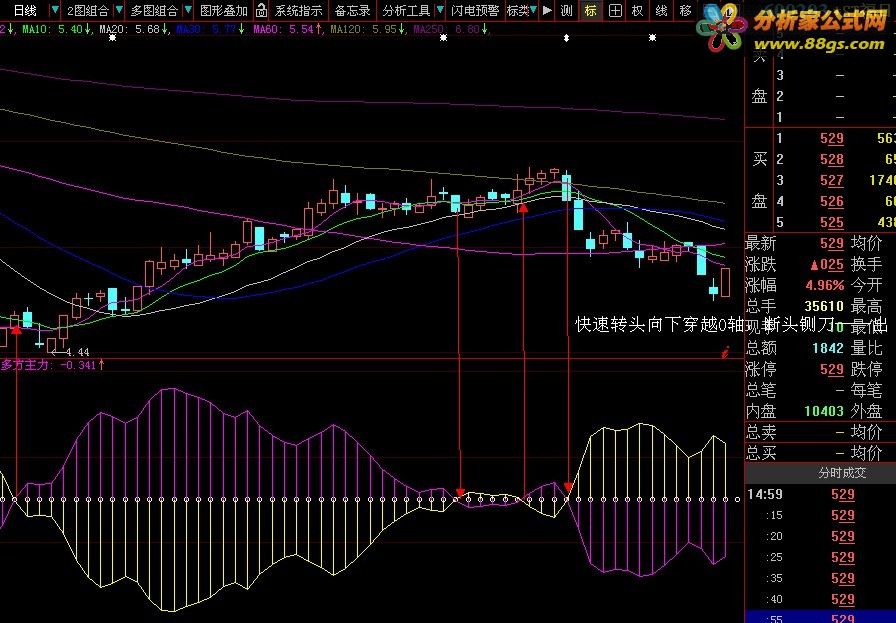Click buy level 4 price 526
Screen dimensions: 896x623
(831, 201)
